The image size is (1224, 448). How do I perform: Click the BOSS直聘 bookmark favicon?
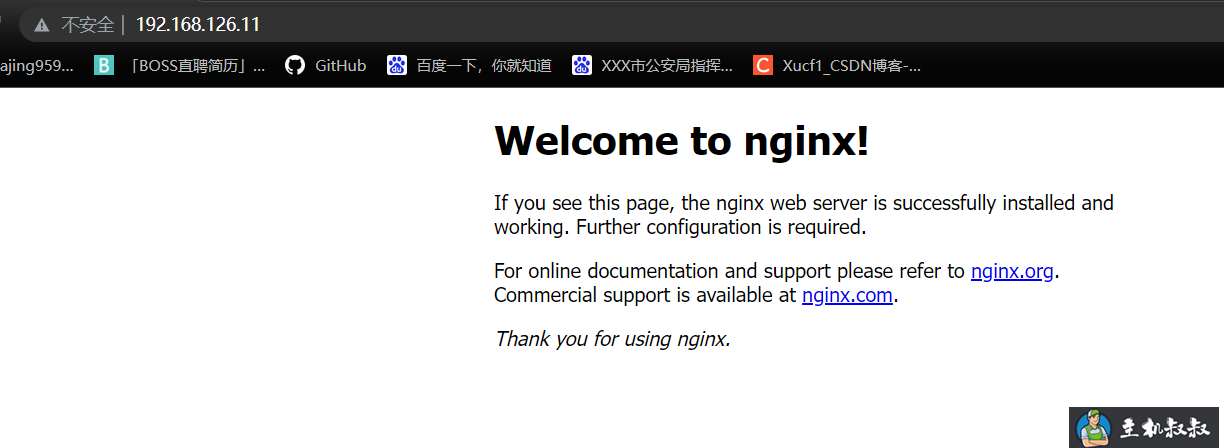pos(104,66)
